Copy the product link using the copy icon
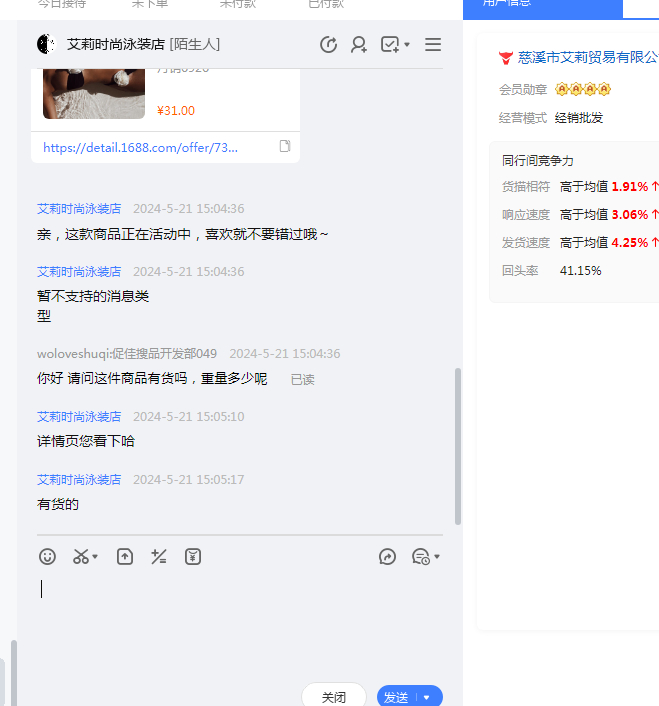The width and height of the screenshot is (659, 706). (285, 146)
